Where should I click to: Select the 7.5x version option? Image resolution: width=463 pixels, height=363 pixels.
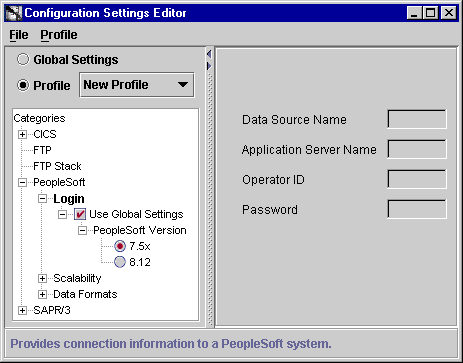tap(120, 246)
